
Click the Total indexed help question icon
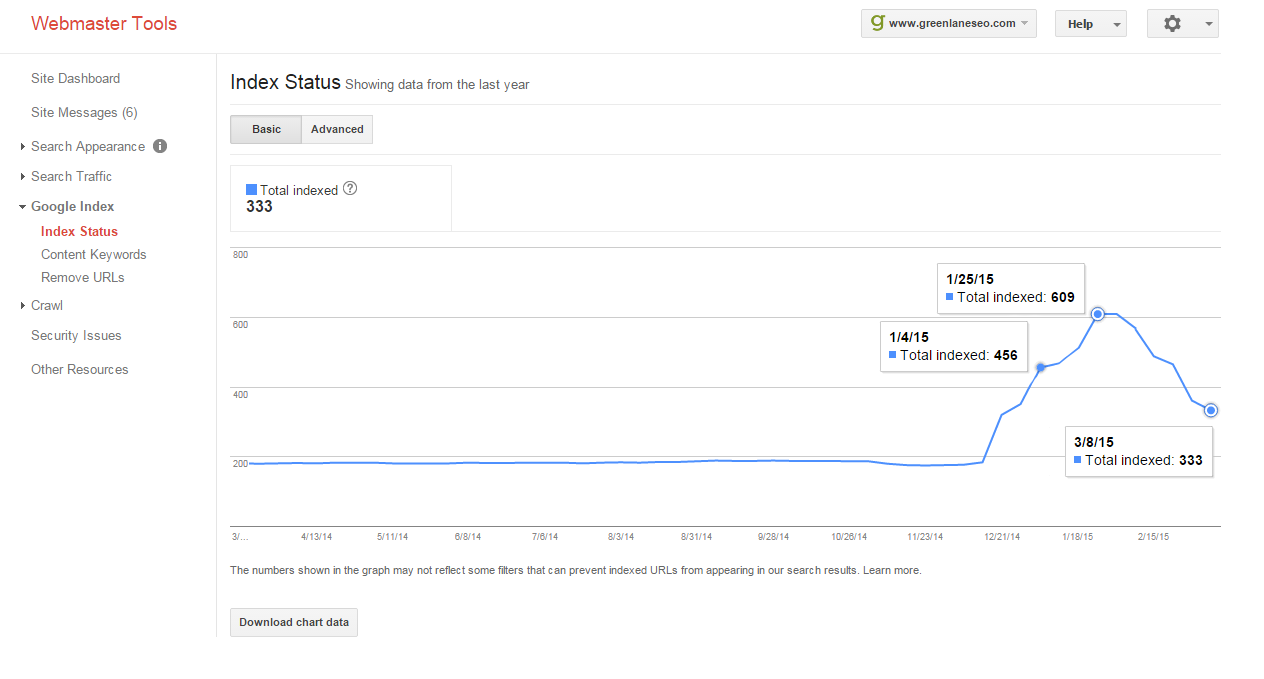[350, 188]
